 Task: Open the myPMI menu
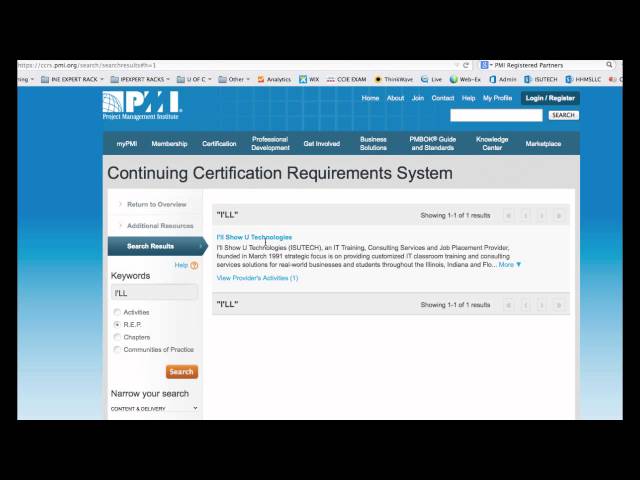127,144
